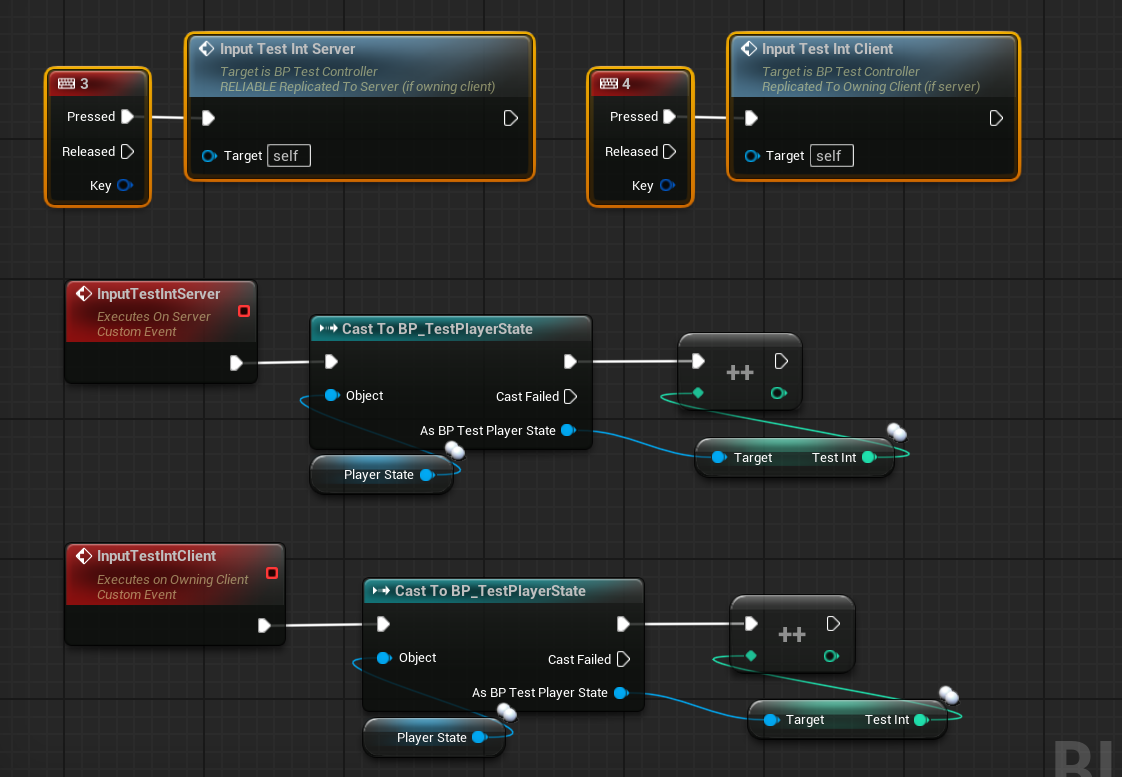This screenshot has width=1122, height=777.
Task: Select the InputTestIntServer custom event title
Action: click(158, 294)
